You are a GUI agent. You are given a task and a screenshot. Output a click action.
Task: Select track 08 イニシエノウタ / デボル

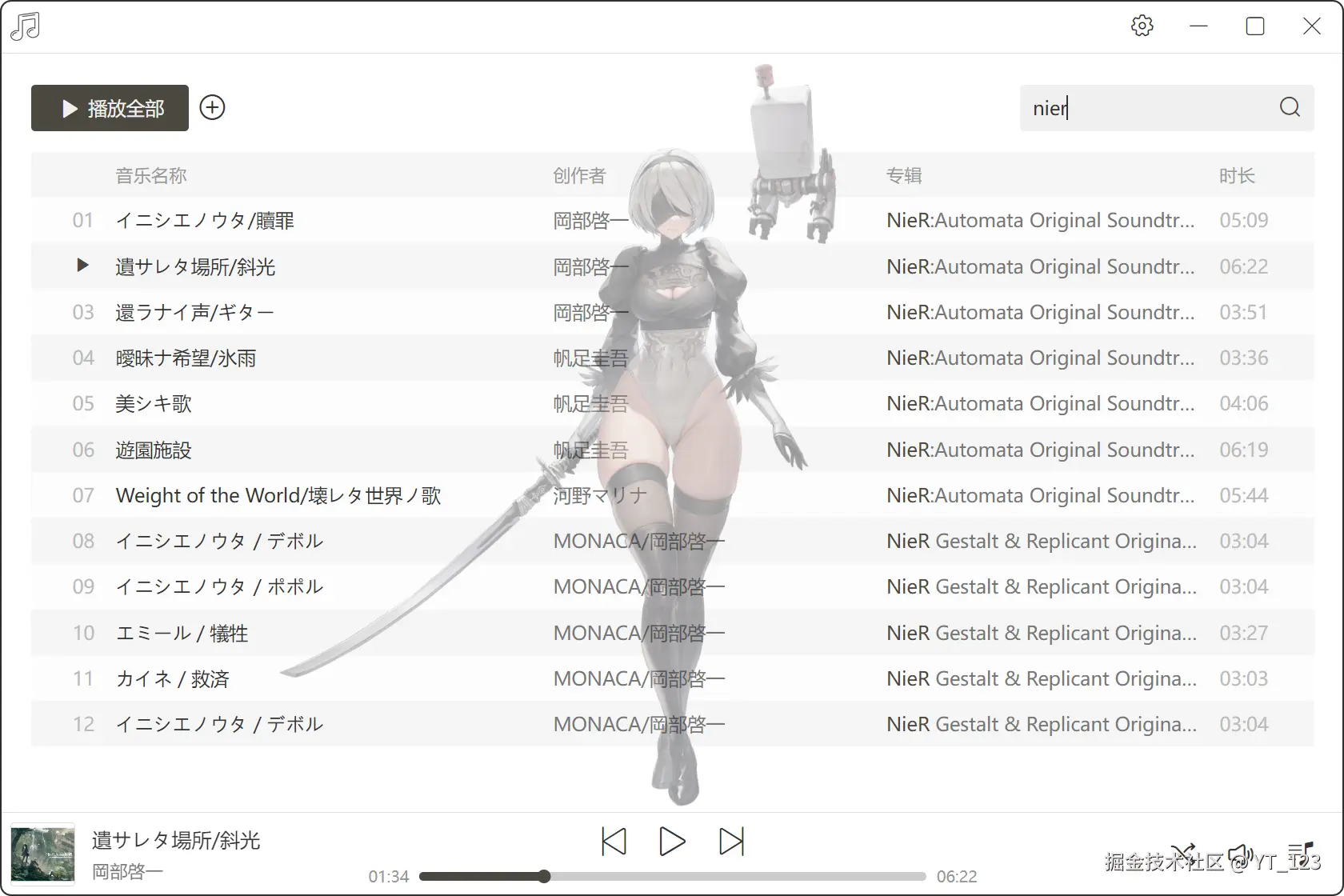point(672,541)
